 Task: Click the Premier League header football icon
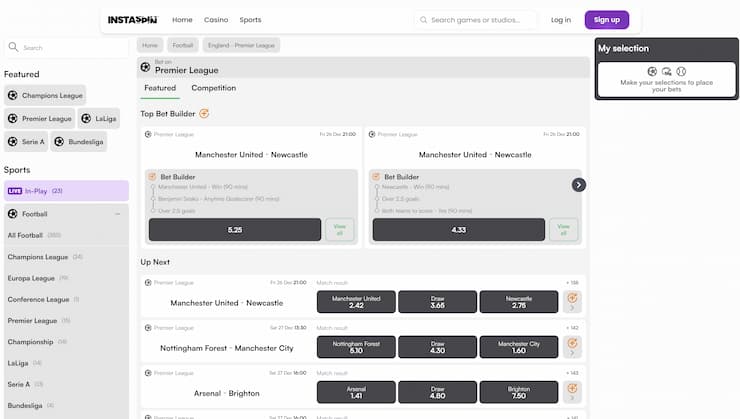pos(145,67)
